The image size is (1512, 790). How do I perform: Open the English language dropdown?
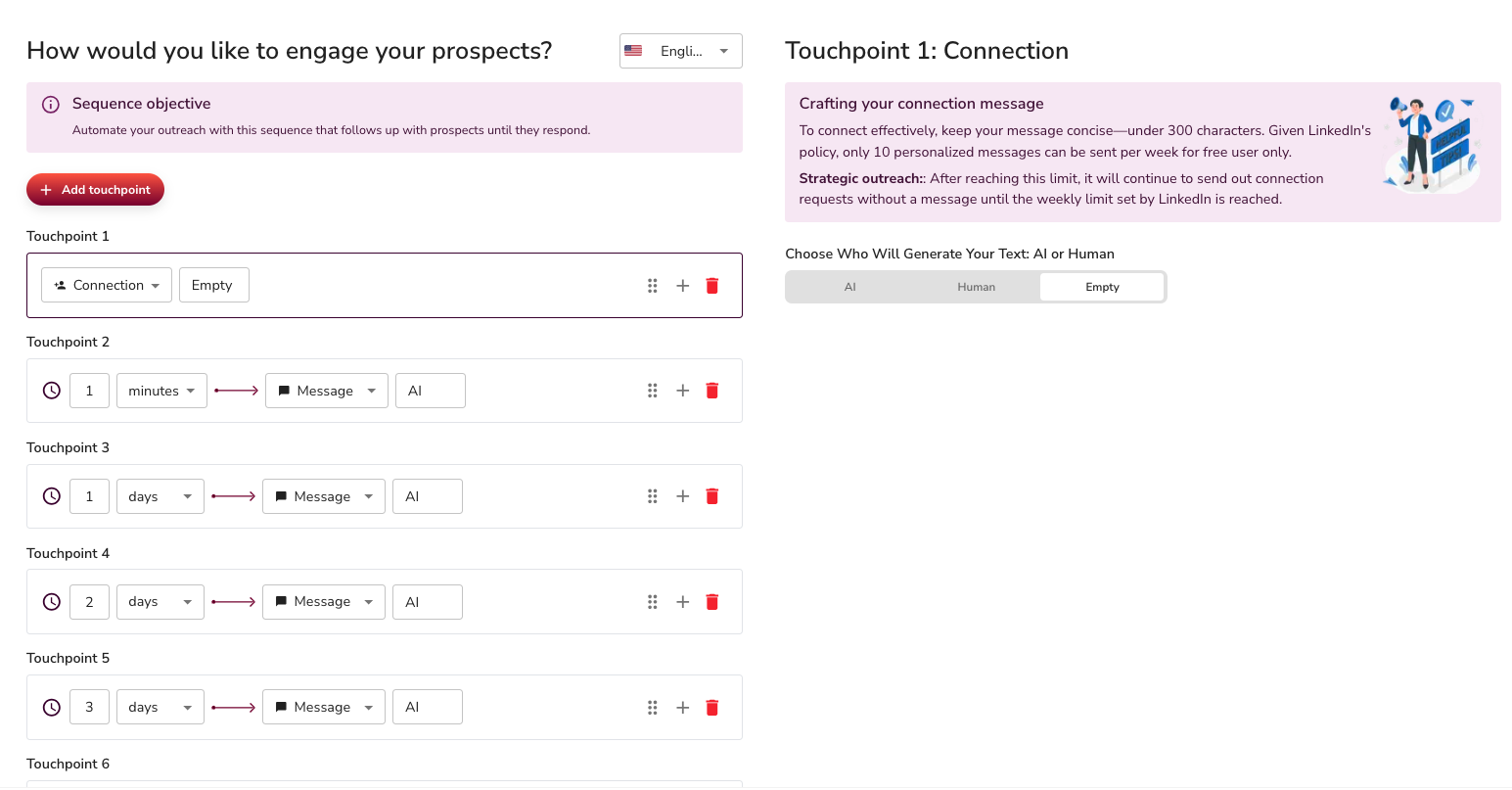681,51
